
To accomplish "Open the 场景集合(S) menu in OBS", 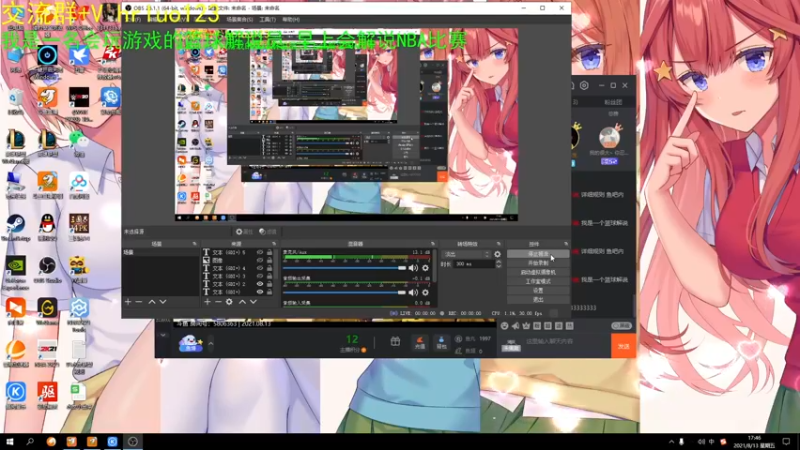I will tap(239, 19).
